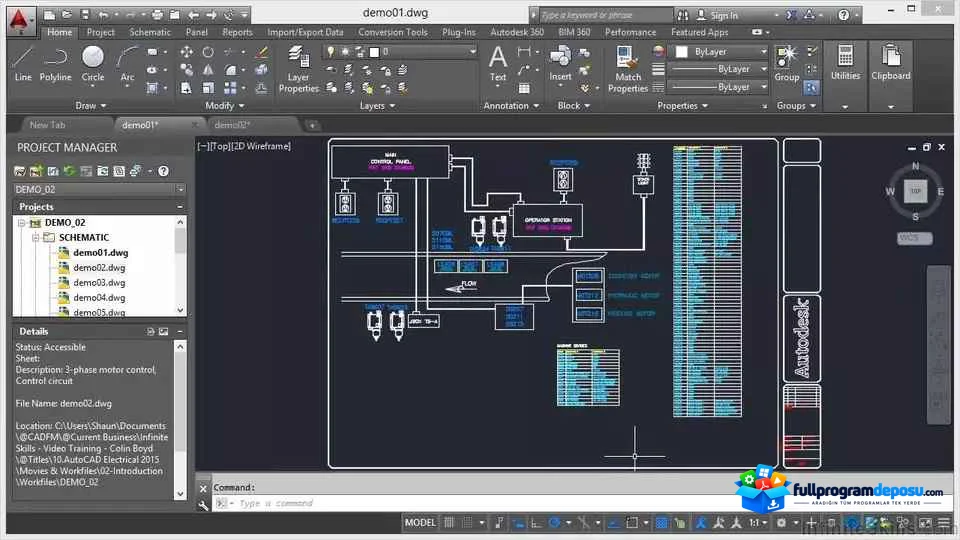The width and height of the screenshot is (960, 540).
Task: Click the new drawing tab plus button
Action: click(312, 126)
